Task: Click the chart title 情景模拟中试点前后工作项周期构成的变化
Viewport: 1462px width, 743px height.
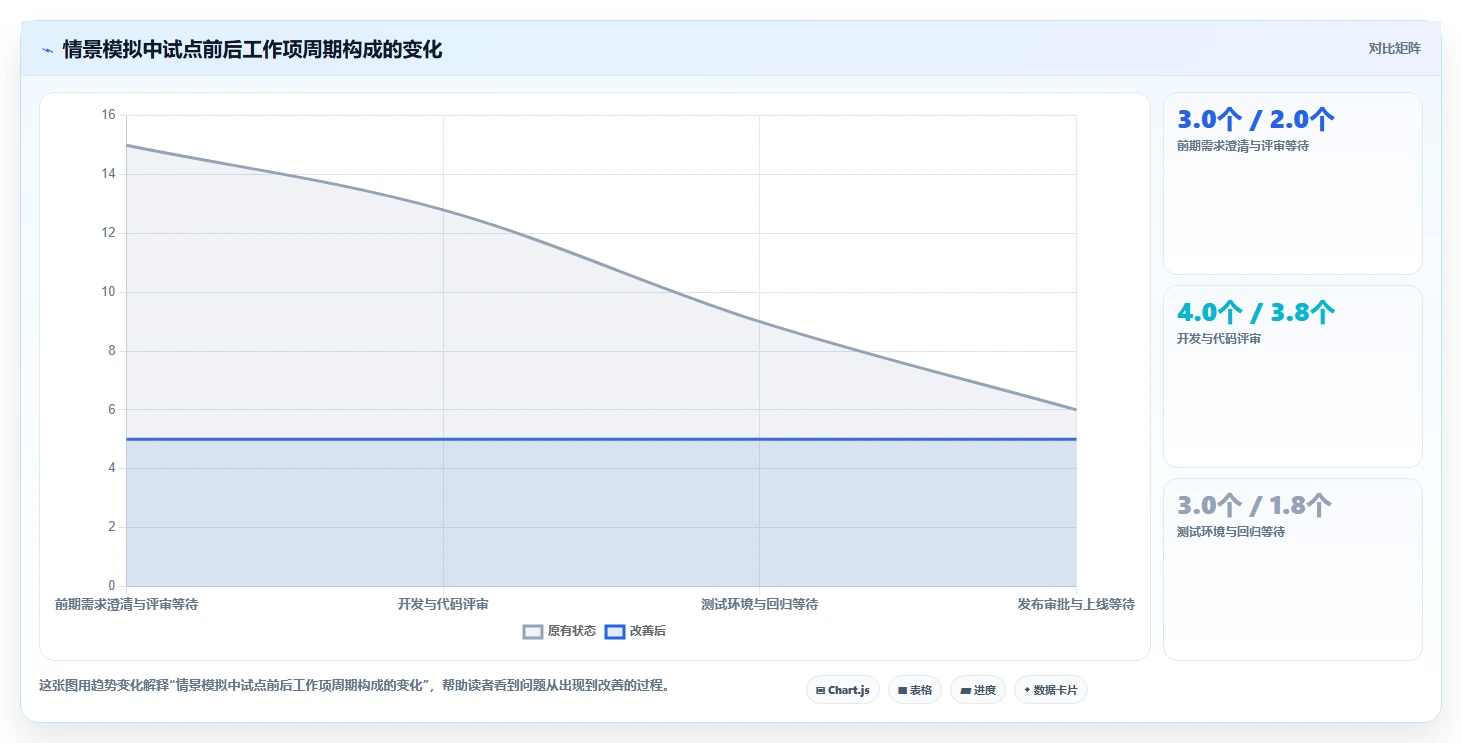Action: (x=252, y=49)
